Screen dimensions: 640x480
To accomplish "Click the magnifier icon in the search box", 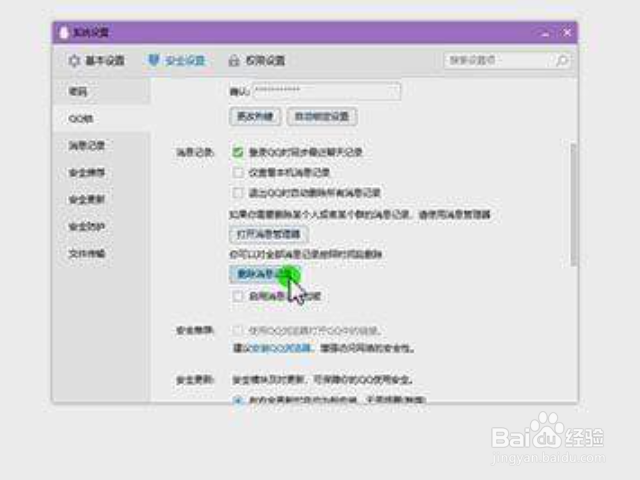I will point(562,61).
